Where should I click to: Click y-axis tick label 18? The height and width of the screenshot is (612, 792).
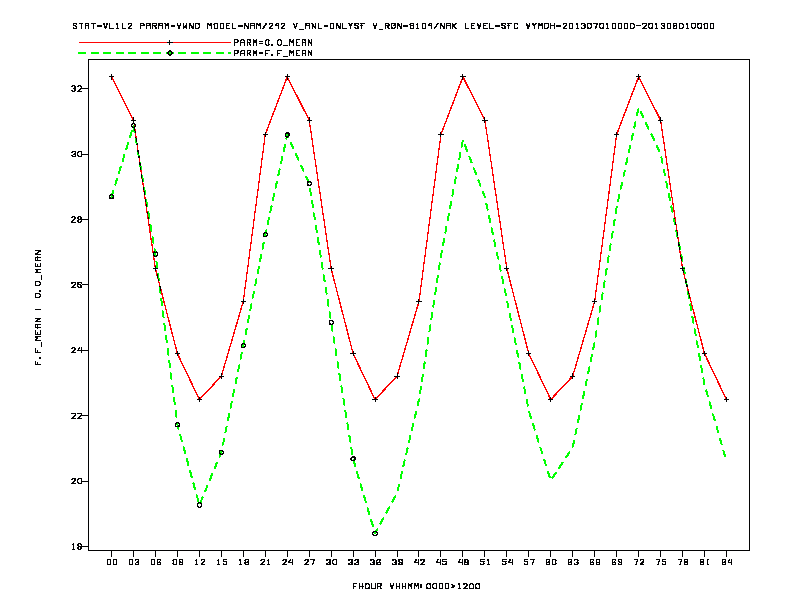76,546
